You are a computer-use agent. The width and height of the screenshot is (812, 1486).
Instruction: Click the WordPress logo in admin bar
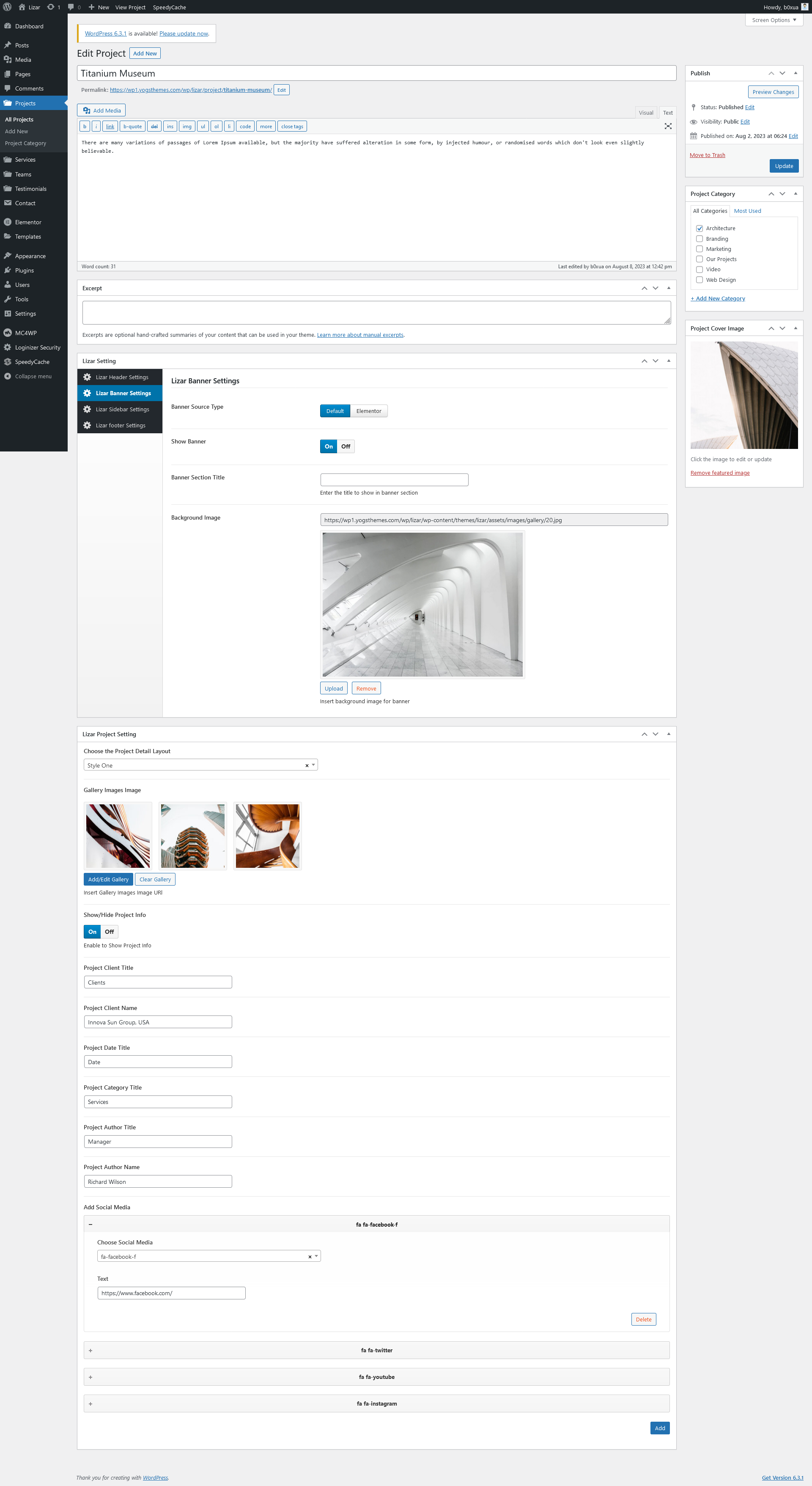tap(8, 7)
